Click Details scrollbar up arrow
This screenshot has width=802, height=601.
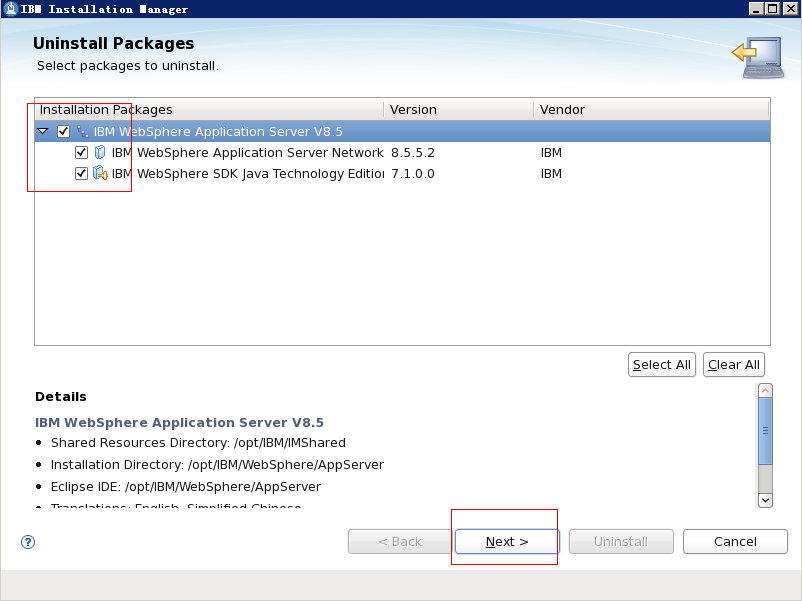[765, 391]
